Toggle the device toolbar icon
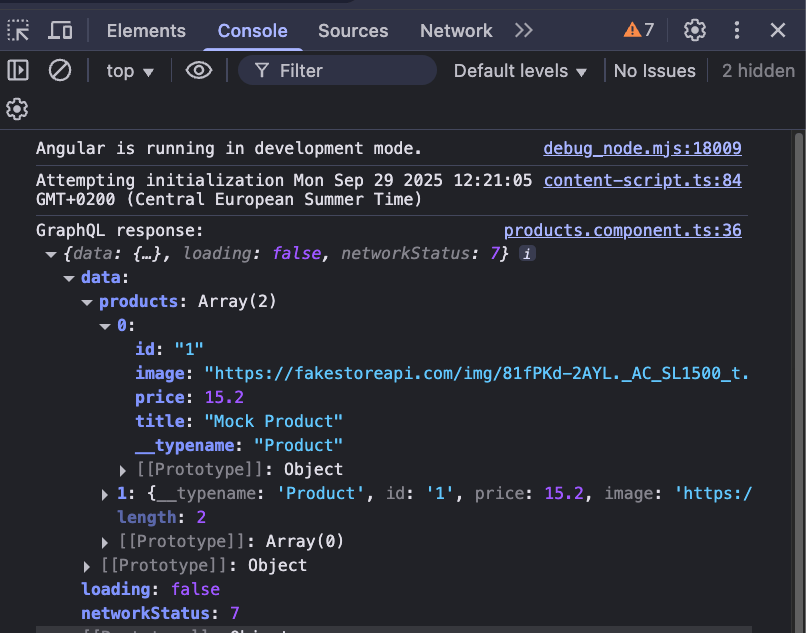Viewport: 806px width, 633px height. 60,30
